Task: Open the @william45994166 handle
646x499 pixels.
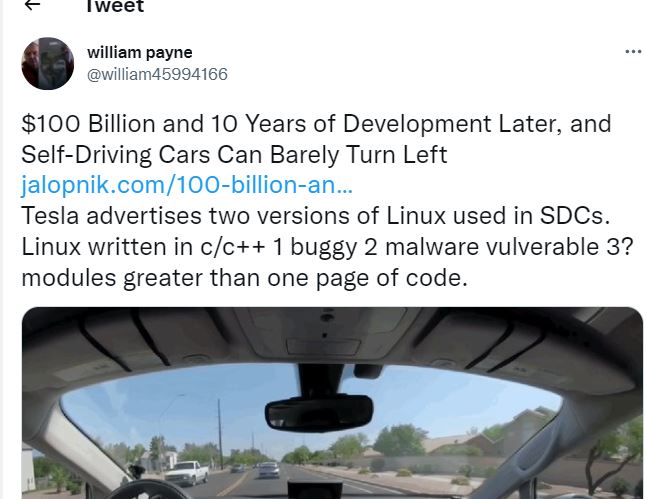Action: [x=157, y=75]
